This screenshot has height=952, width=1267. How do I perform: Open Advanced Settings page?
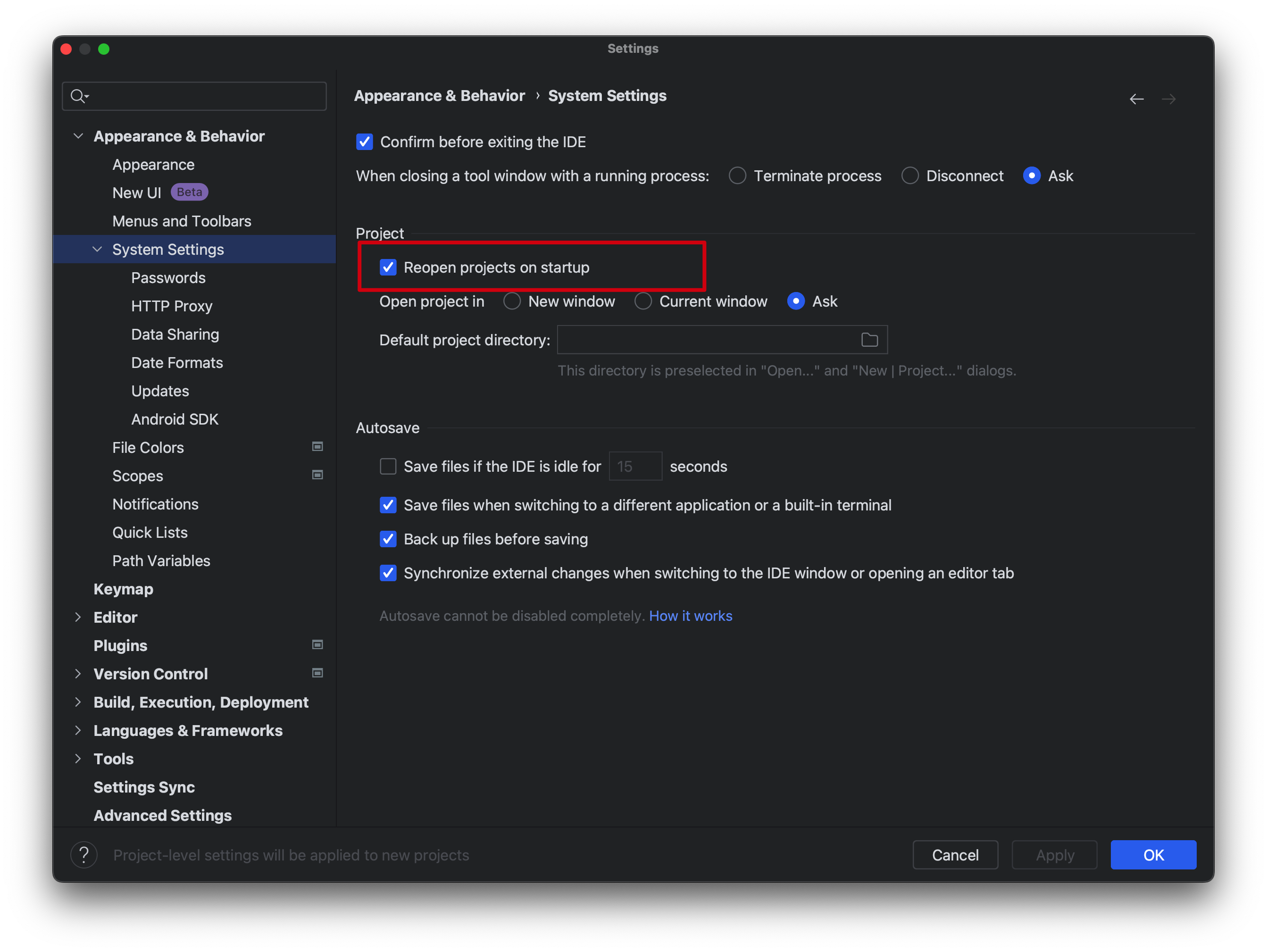click(163, 815)
